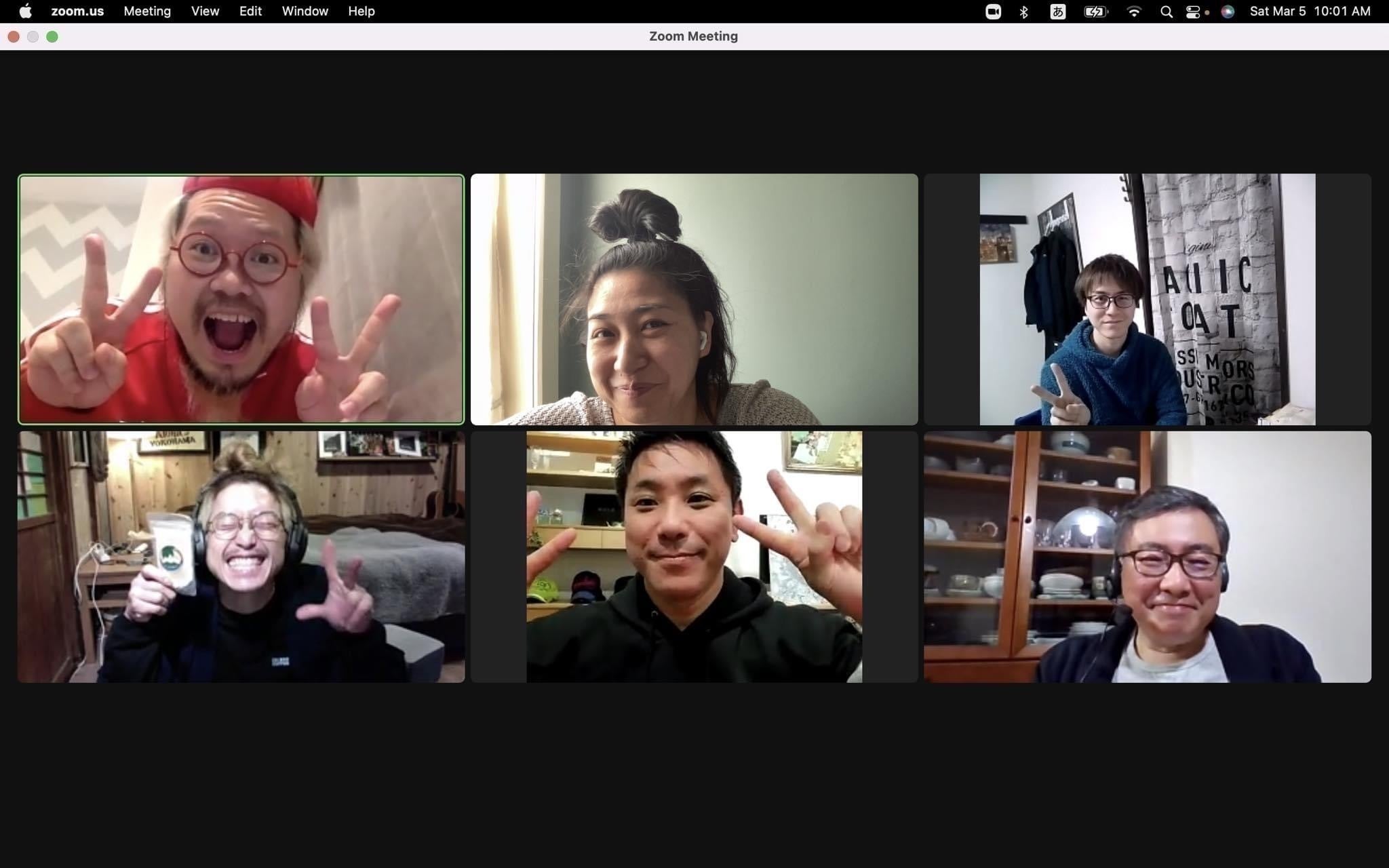Click the date and time display

pos(1310,12)
